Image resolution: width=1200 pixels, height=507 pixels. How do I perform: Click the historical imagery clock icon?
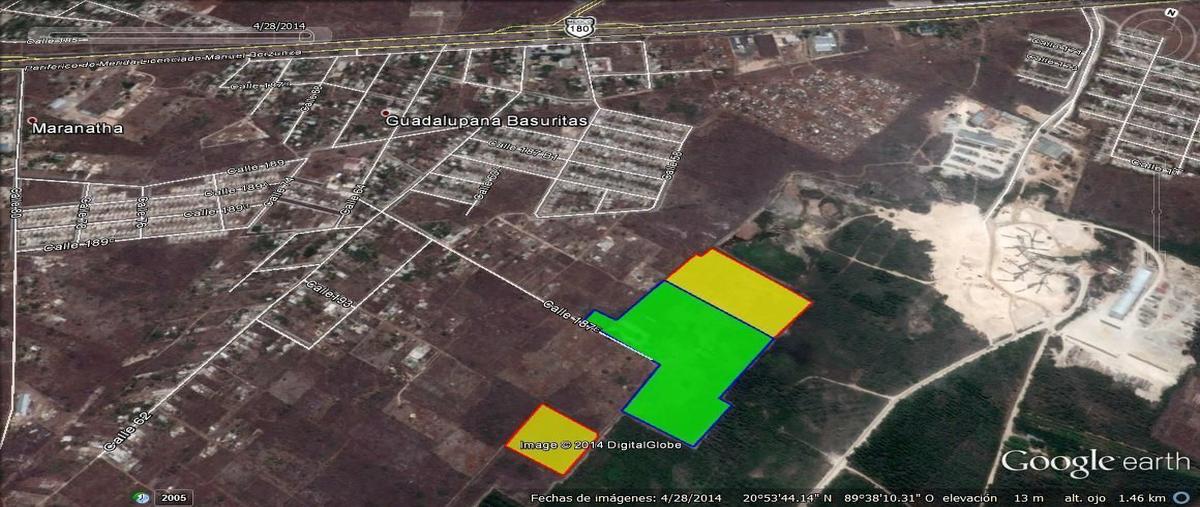click(x=142, y=497)
